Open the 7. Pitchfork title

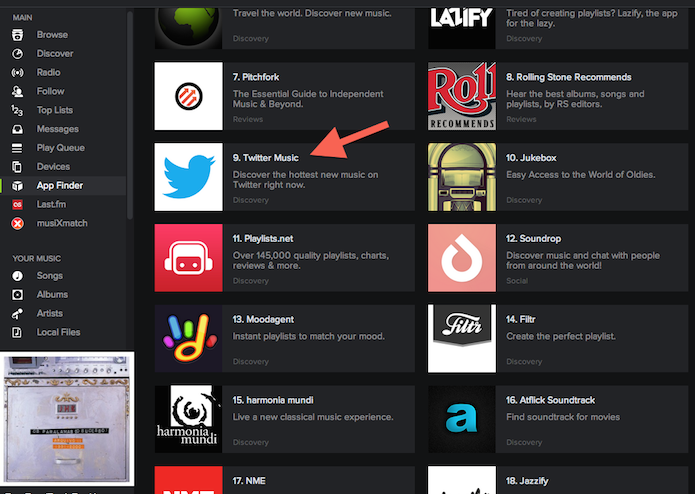pos(256,77)
